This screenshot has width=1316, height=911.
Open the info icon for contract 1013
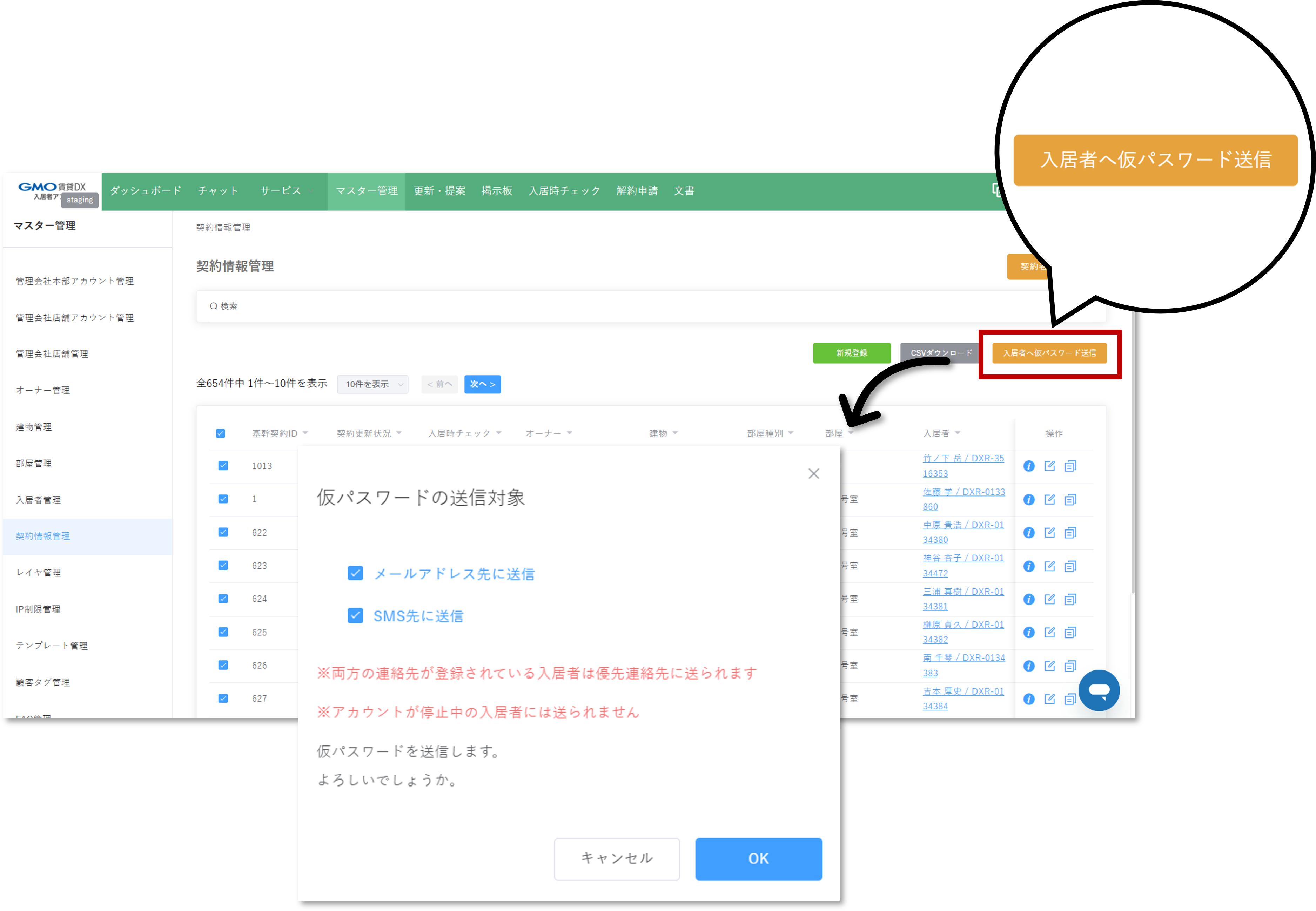[x=1029, y=466]
